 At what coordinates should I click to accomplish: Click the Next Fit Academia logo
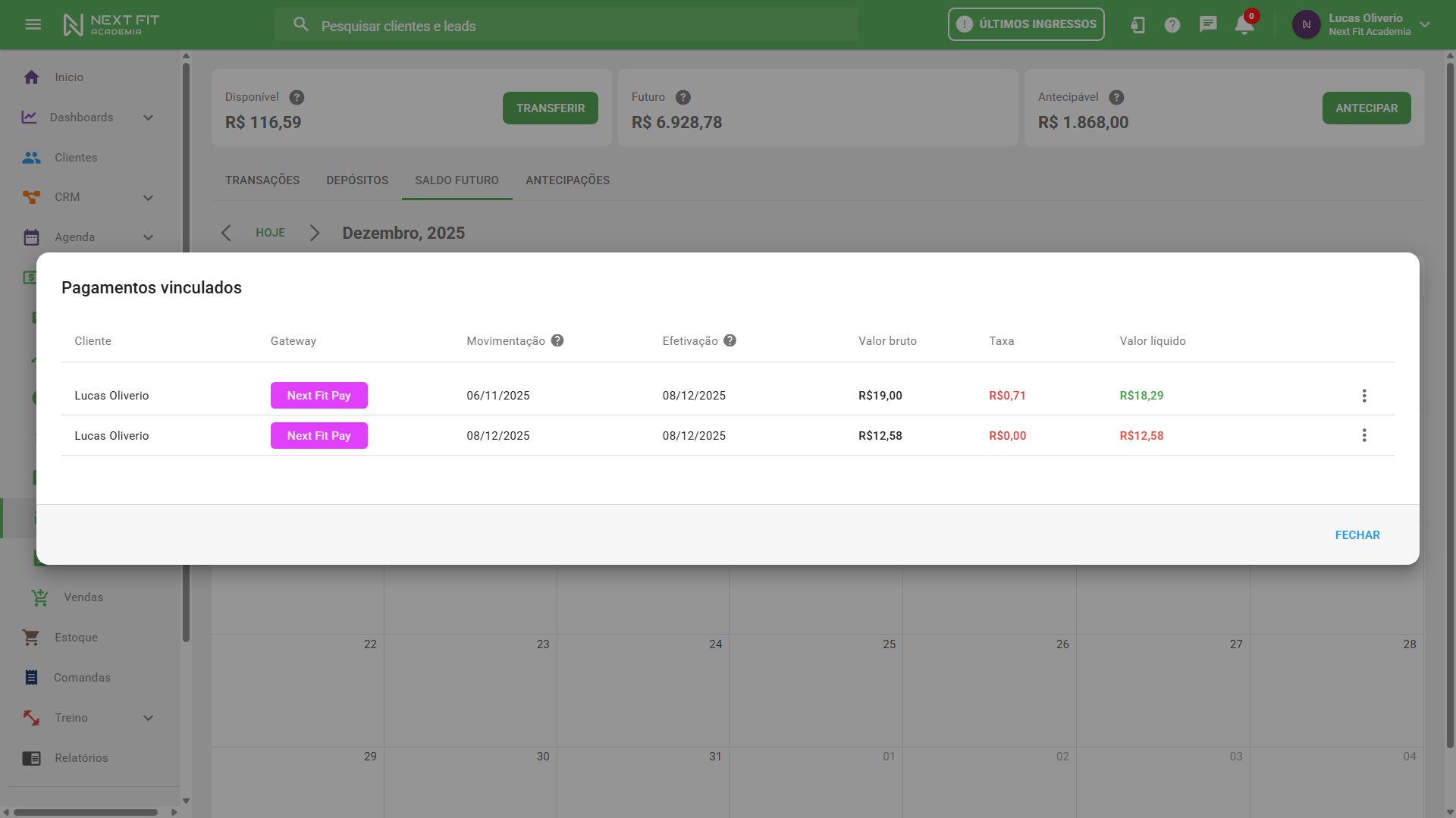coord(111,25)
